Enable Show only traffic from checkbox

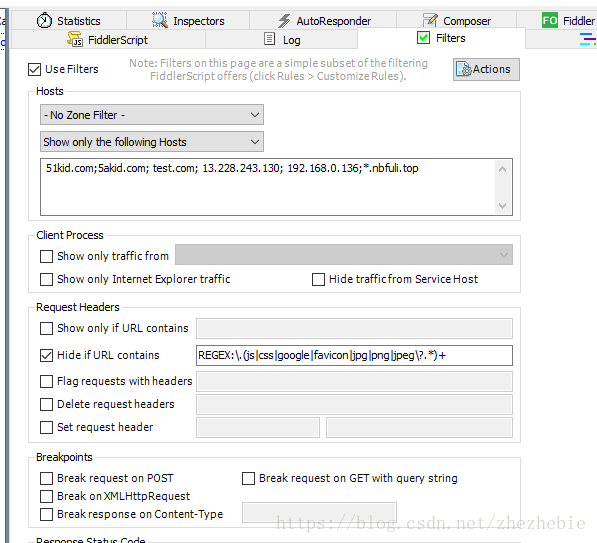coord(46,256)
